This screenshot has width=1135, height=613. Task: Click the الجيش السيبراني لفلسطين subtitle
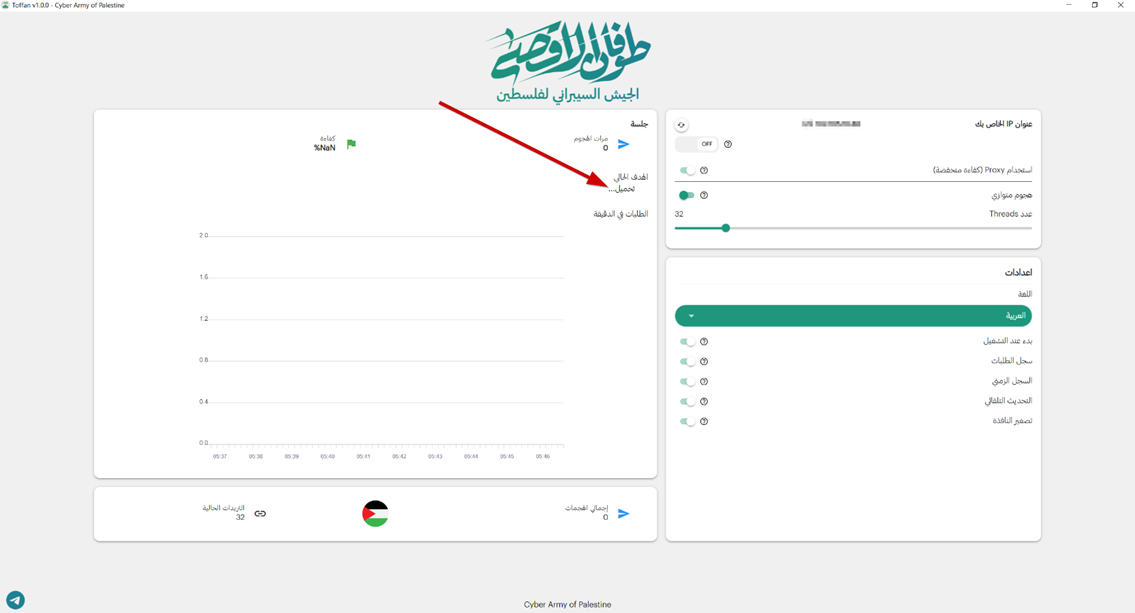[x=568, y=95]
